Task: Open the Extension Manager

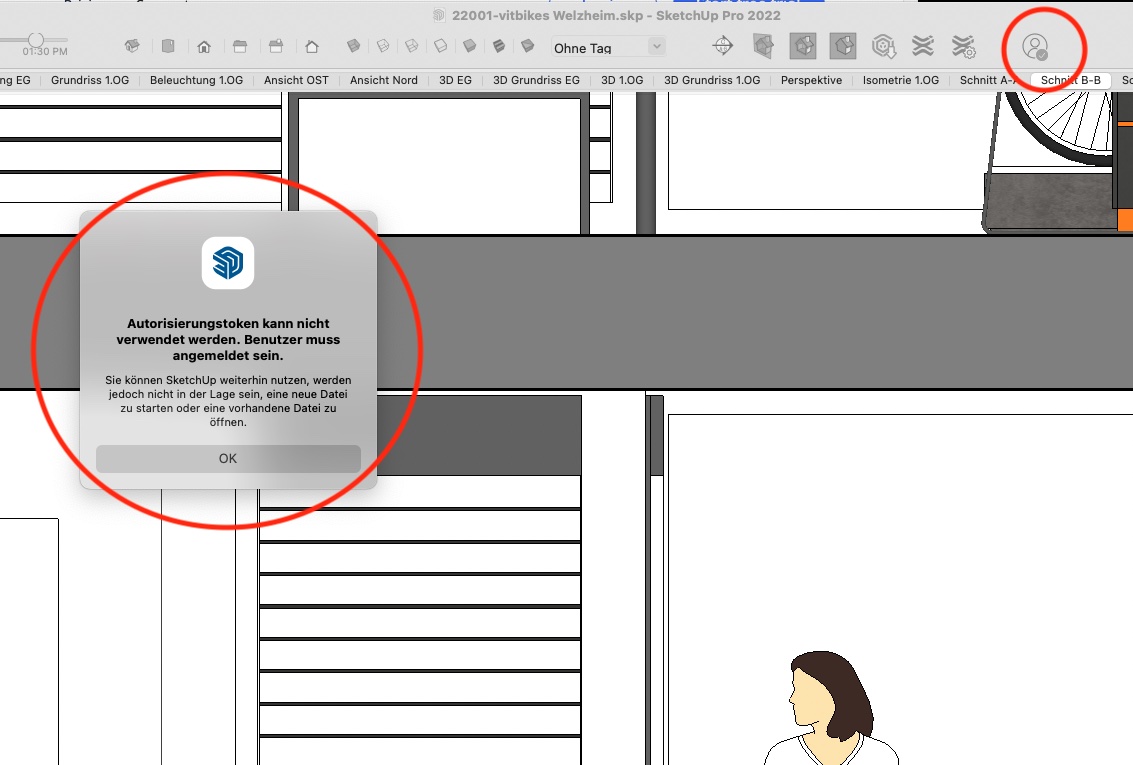Action: click(963, 46)
